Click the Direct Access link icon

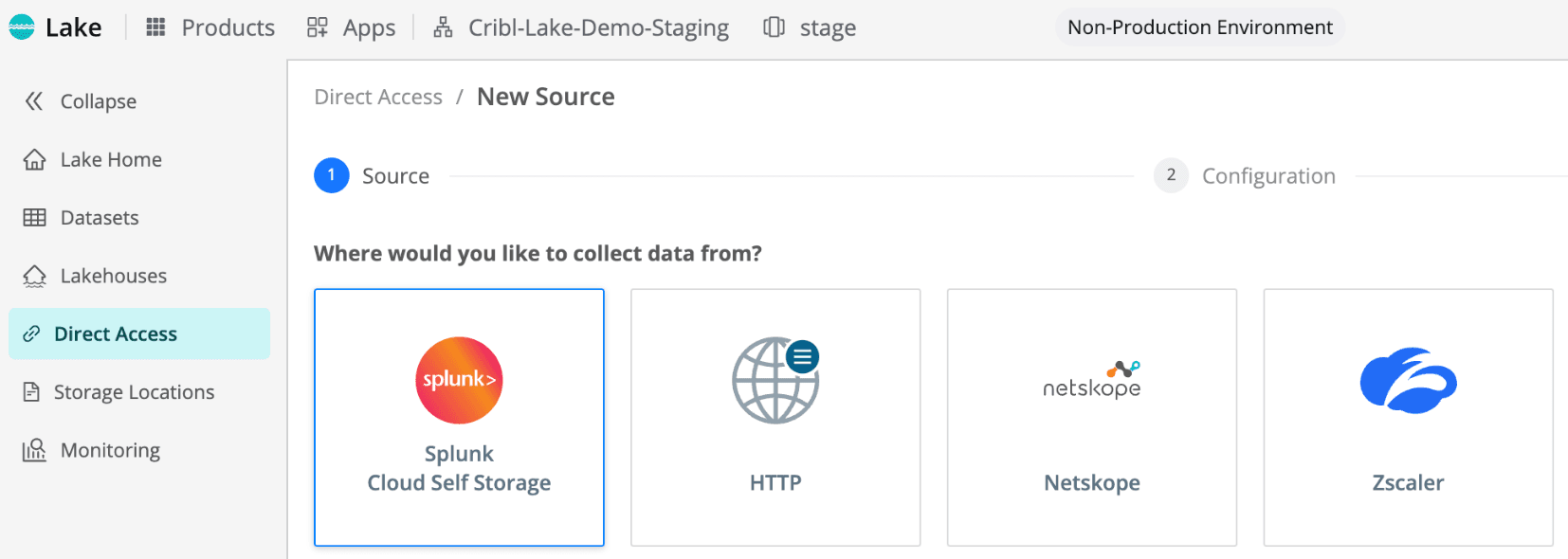tap(31, 334)
